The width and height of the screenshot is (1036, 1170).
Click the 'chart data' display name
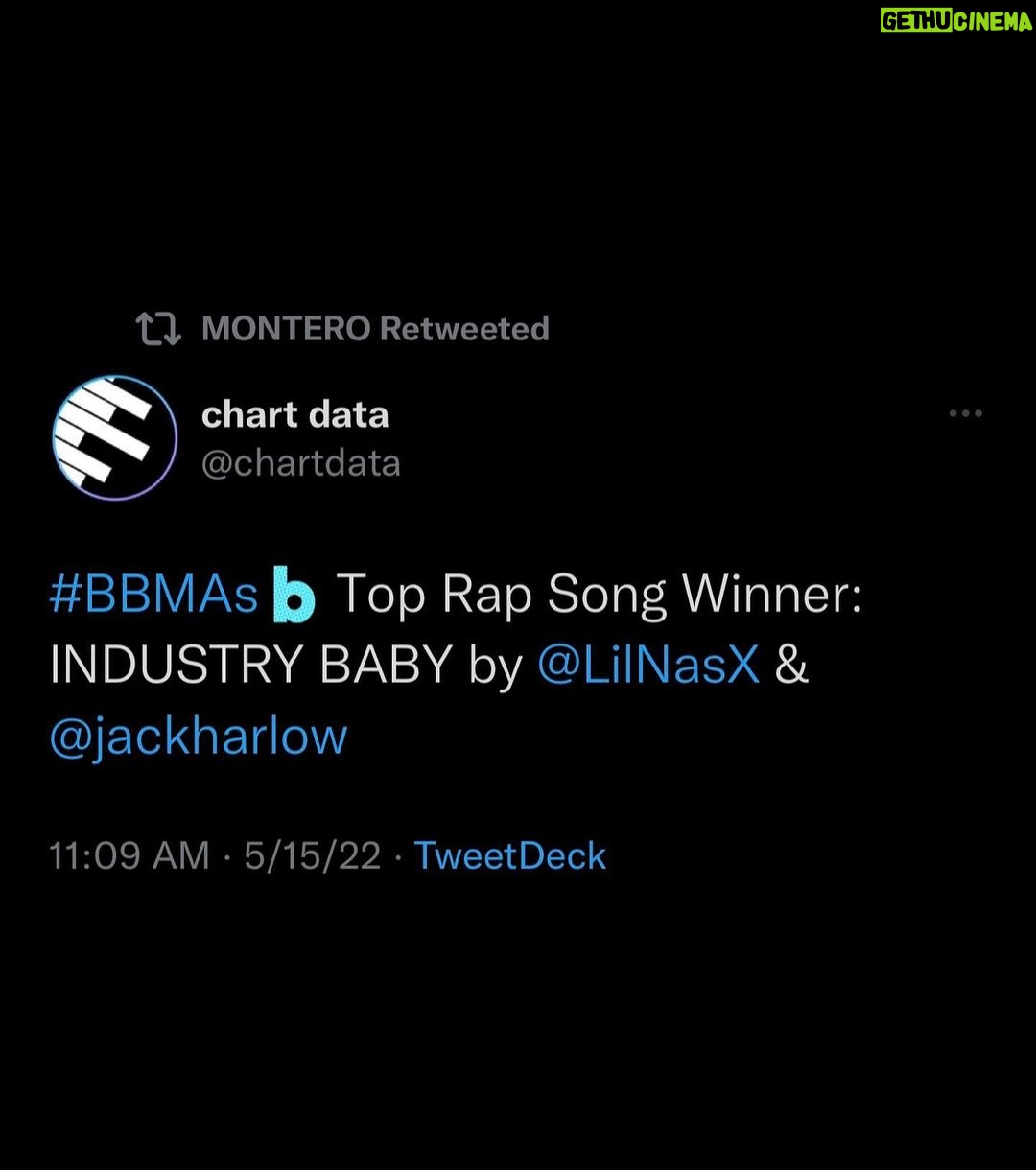[x=295, y=414]
